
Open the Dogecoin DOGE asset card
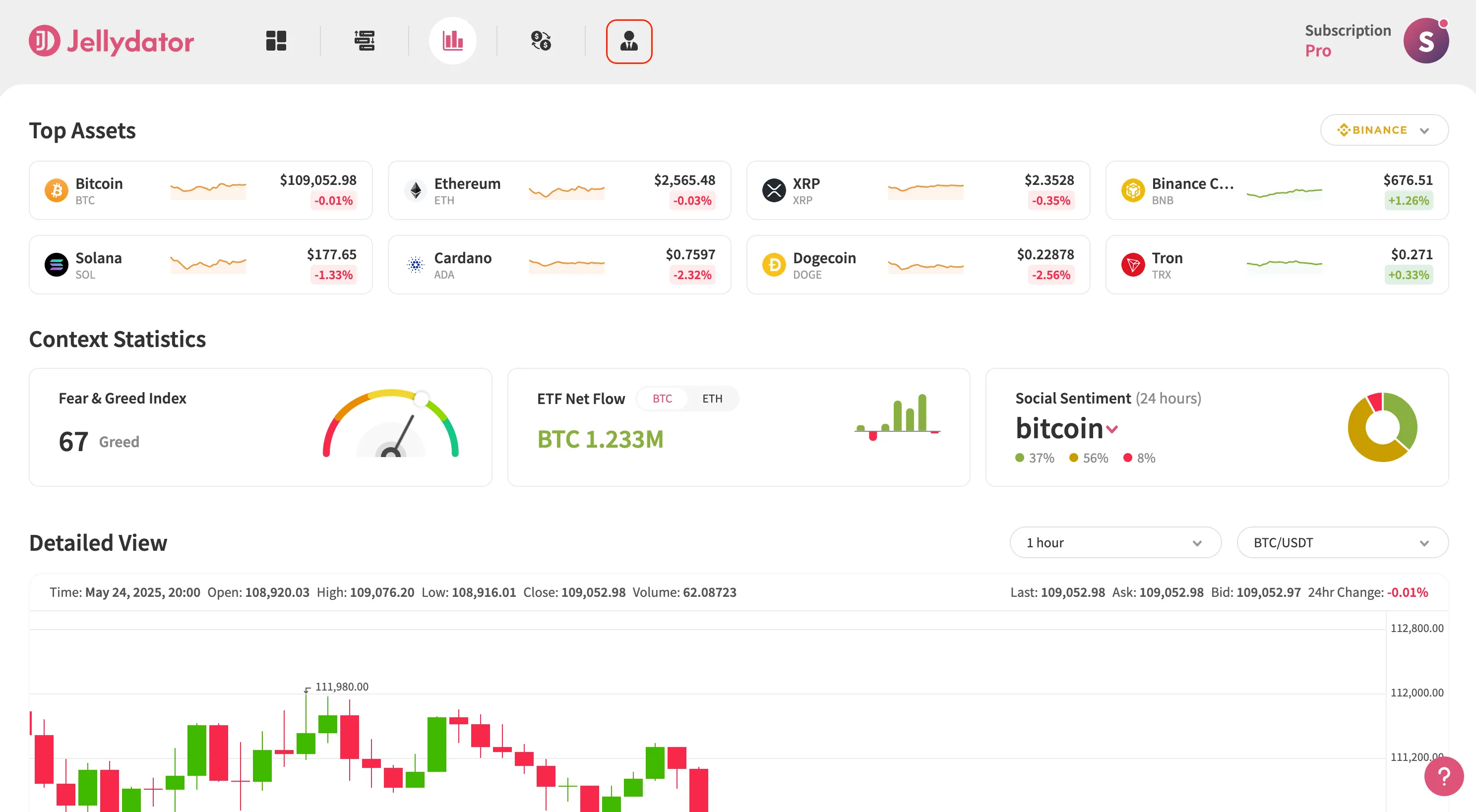(918, 265)
